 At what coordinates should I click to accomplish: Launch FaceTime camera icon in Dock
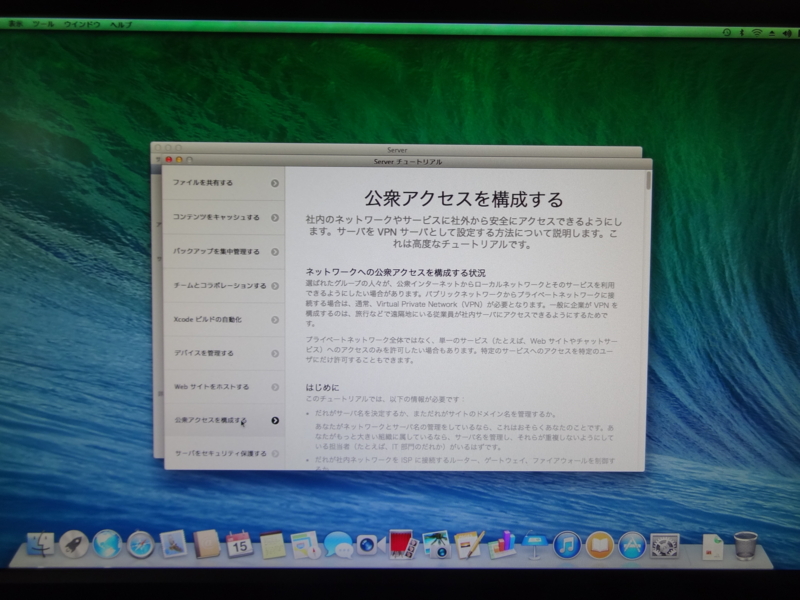[370, 545]
